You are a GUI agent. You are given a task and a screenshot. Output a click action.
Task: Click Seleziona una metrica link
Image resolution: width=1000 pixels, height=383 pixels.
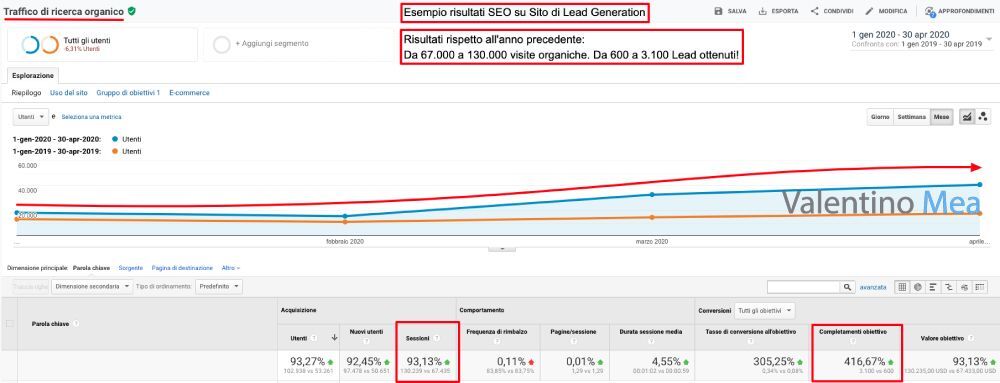pos(91,117)
